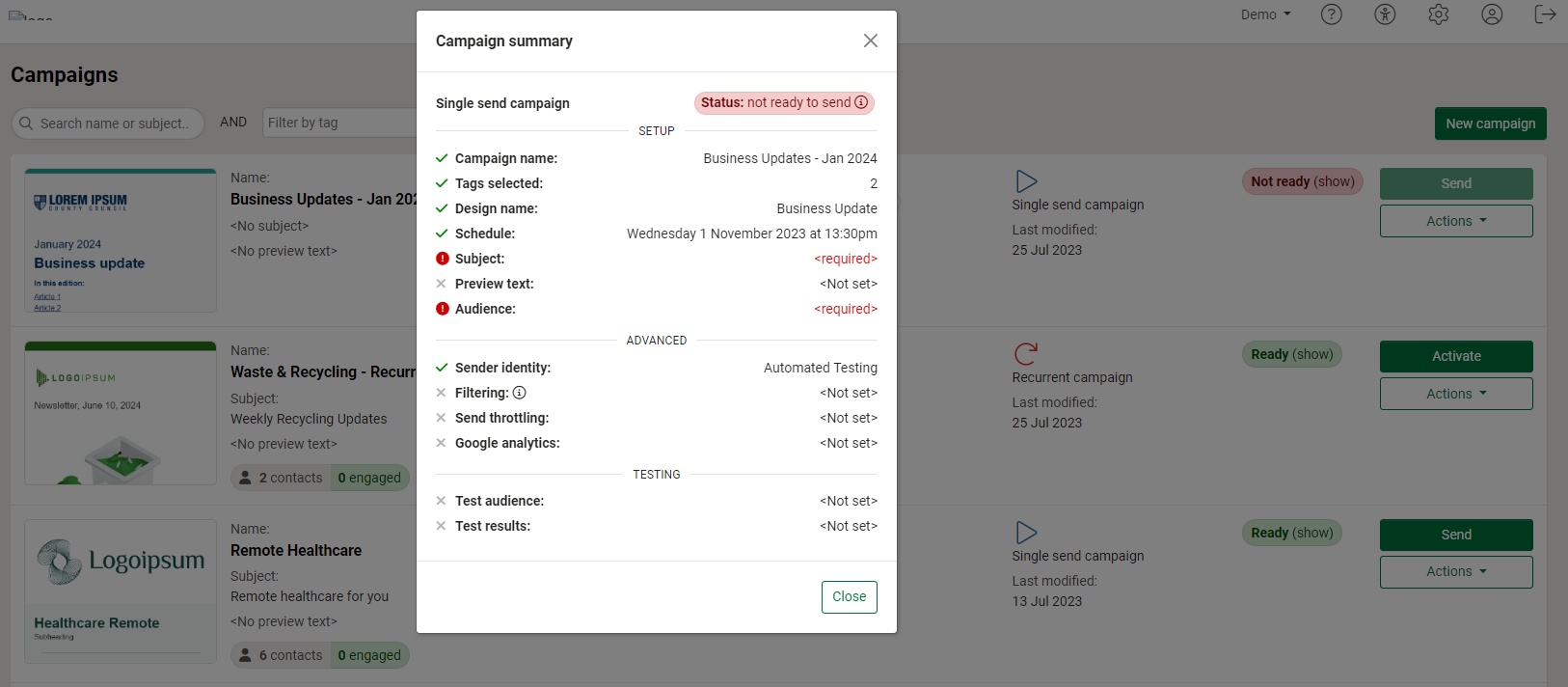Click the help question mark icon
Image resolution: width=1568 pixels, height=687 pixels.
[x=1331, y=14]
